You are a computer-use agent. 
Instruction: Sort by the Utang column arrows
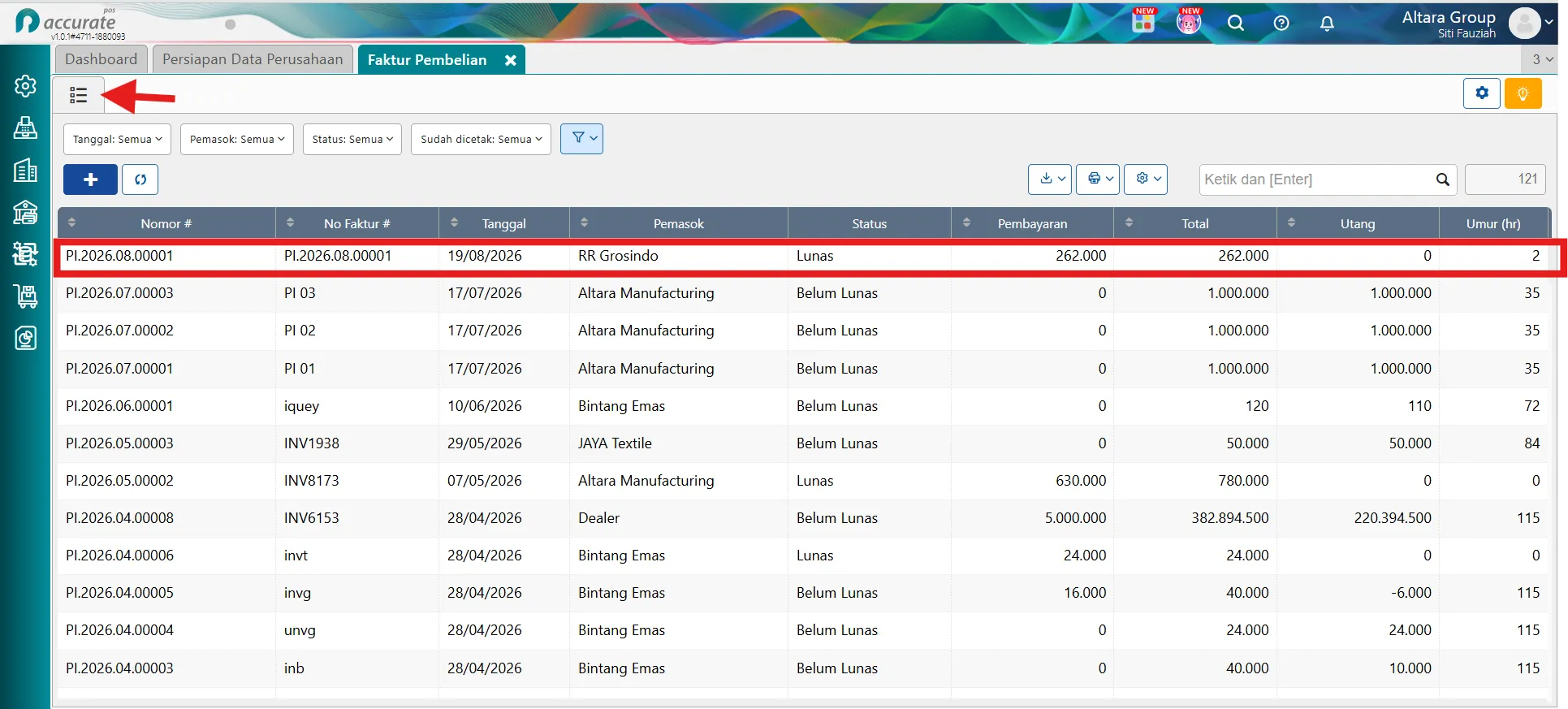click(1291, 223)
